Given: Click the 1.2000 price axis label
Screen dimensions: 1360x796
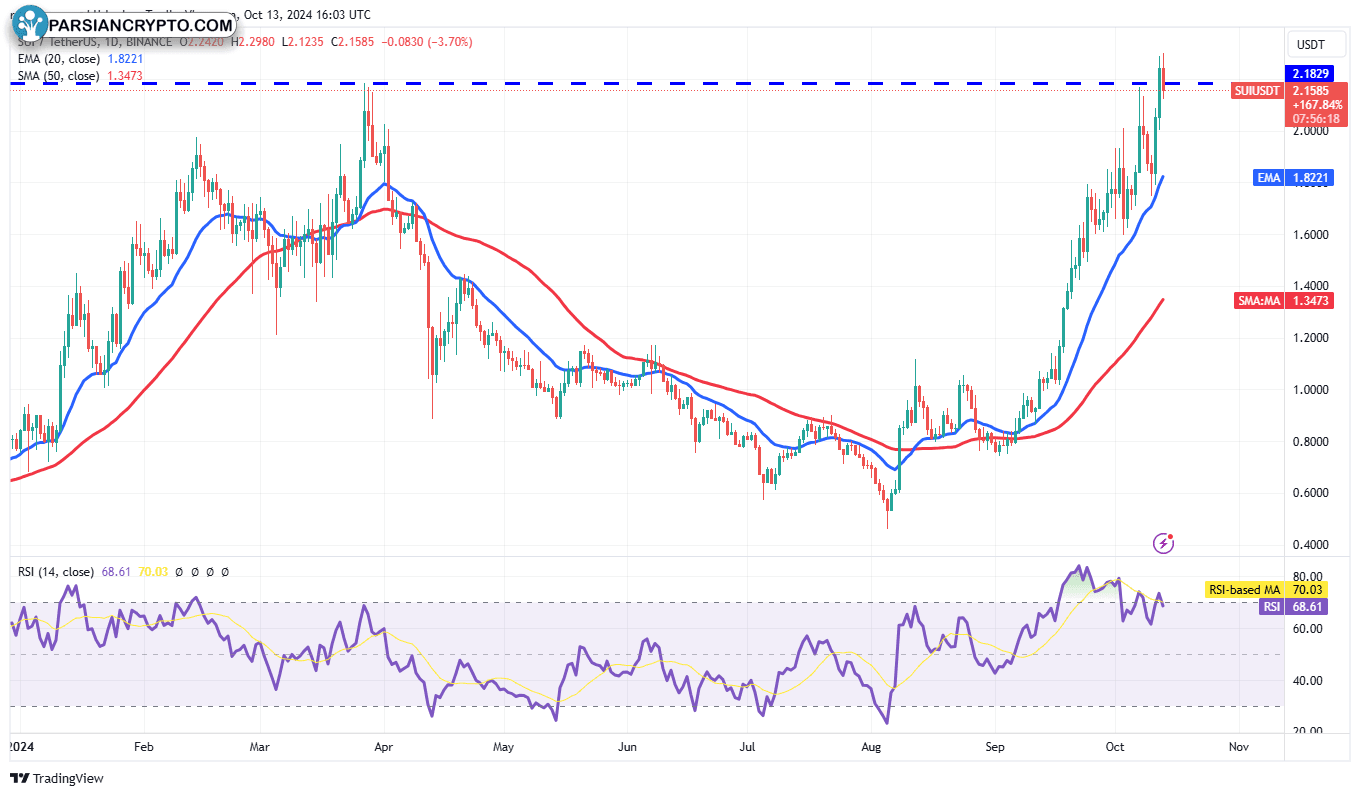Looking at the screenshot, I should 1310,338.
